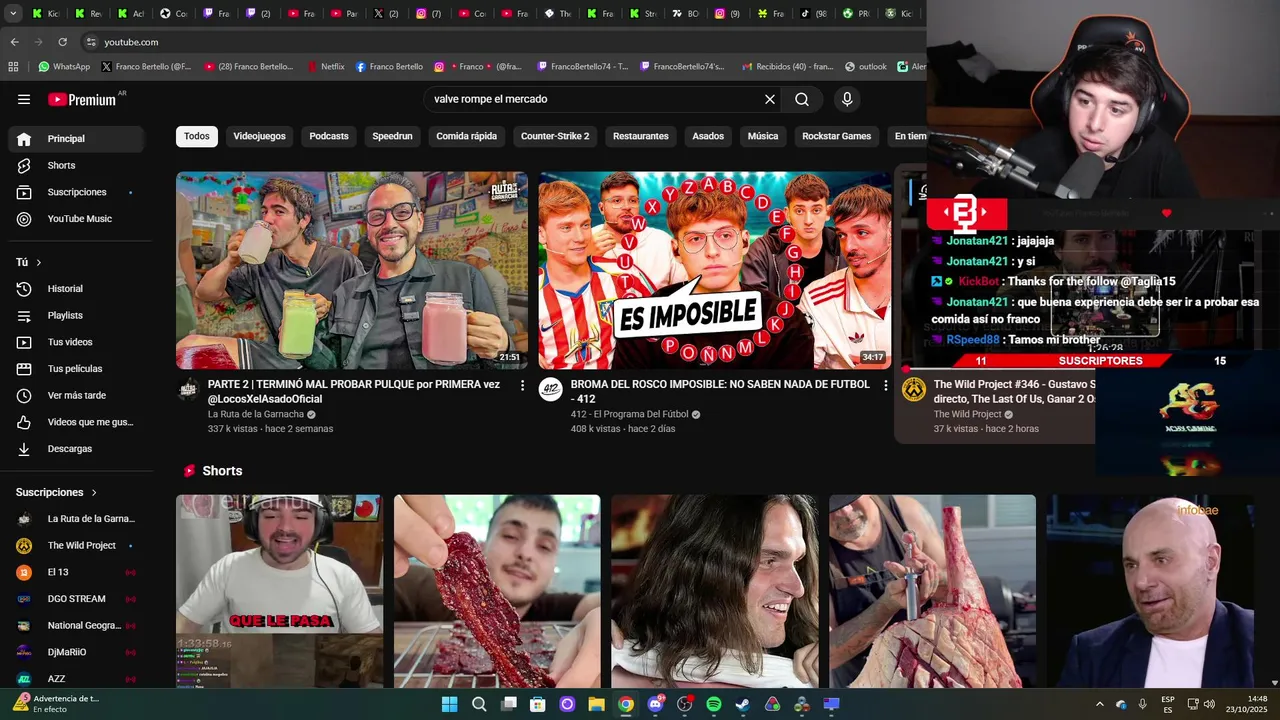Open Historial in the sidebar
Image resolution: width=1280 pixels, height=720 pixels.
(76, 289)
